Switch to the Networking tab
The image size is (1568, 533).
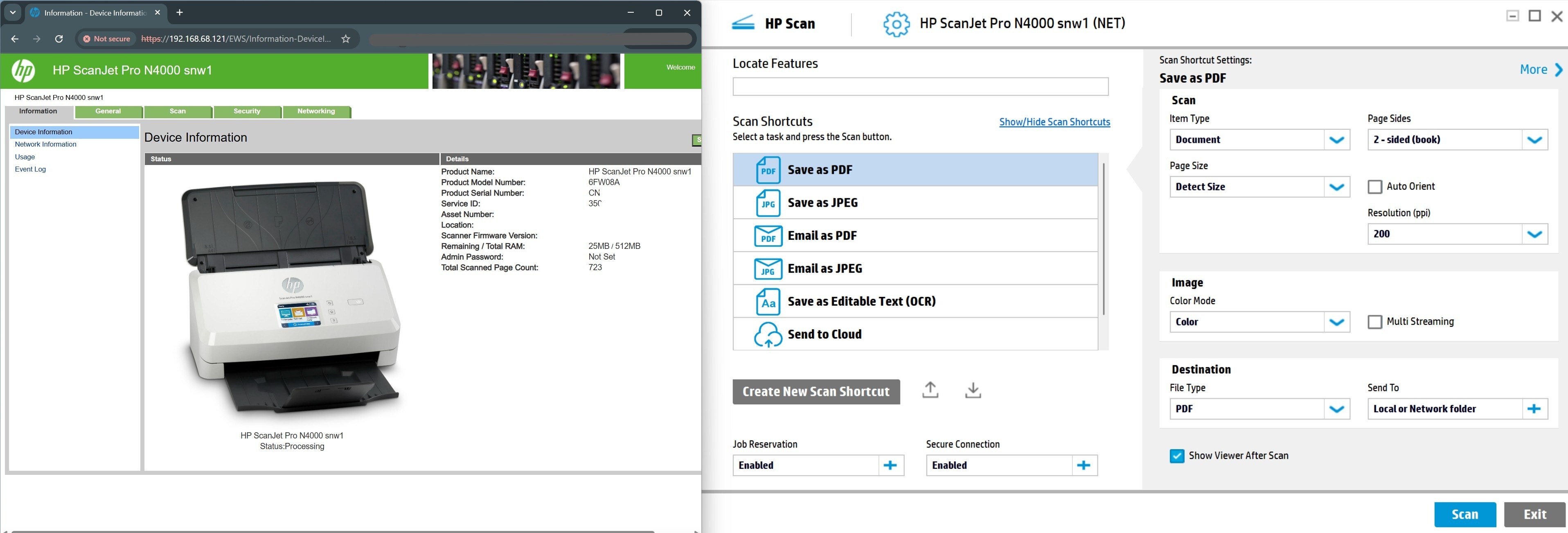(x=316, y=111)
